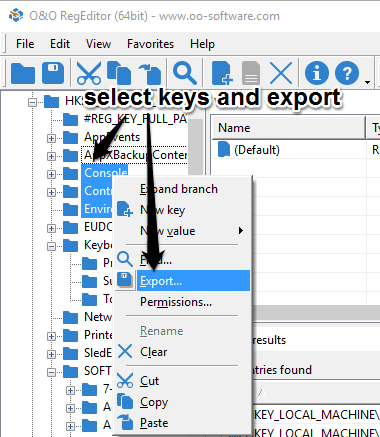Open New value submenu arrow
This screenshot has width=380, height=437.
click(241, 231)
